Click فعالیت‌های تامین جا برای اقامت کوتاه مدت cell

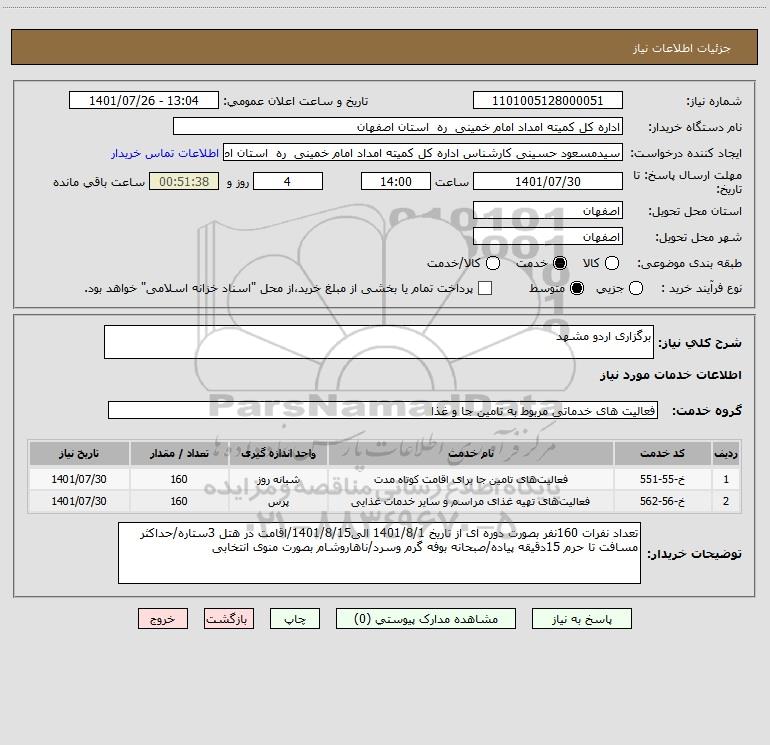[x=471, y=479]
